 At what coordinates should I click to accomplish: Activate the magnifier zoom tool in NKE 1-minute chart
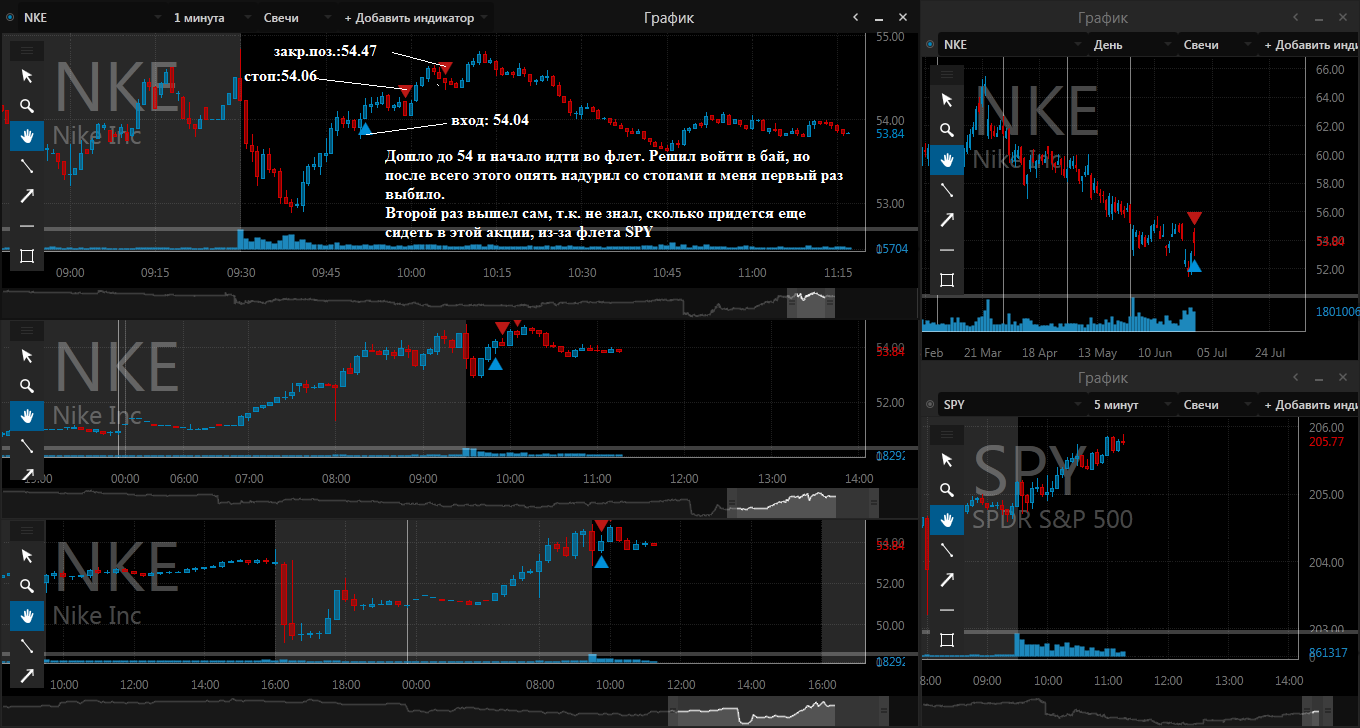(27, 106)
